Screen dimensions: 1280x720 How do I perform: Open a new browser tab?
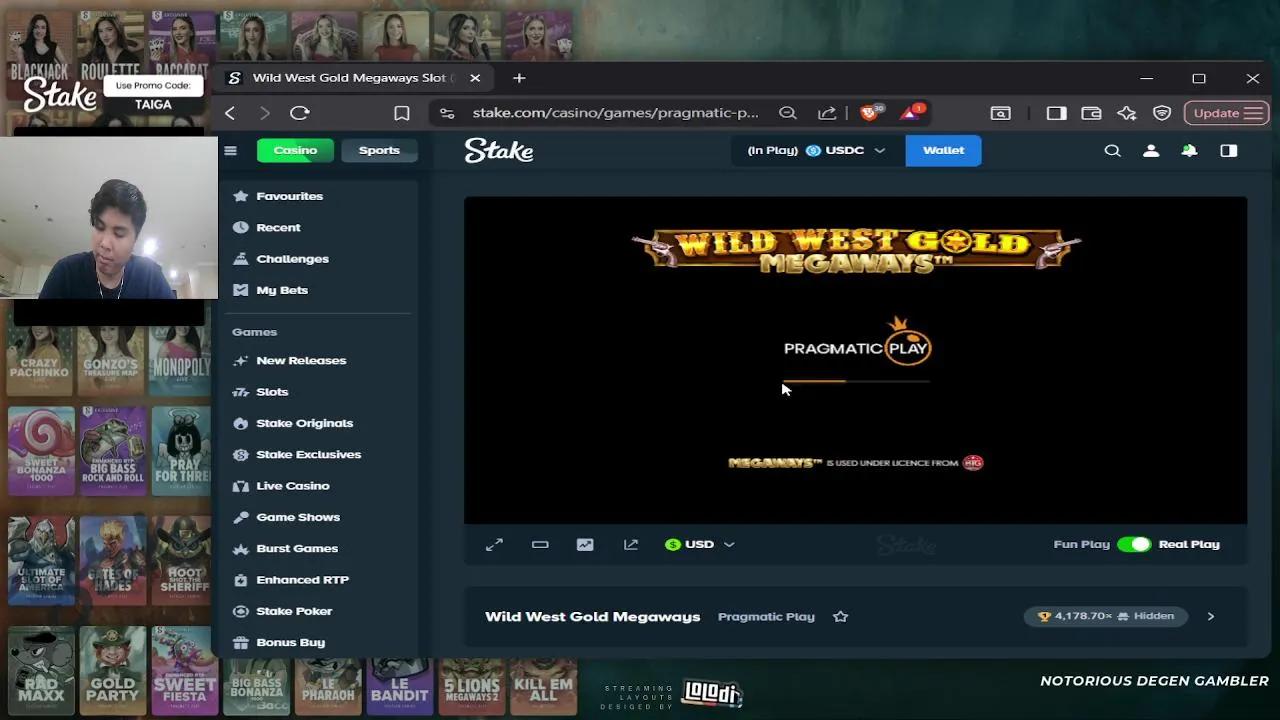(x=519, y=78)
